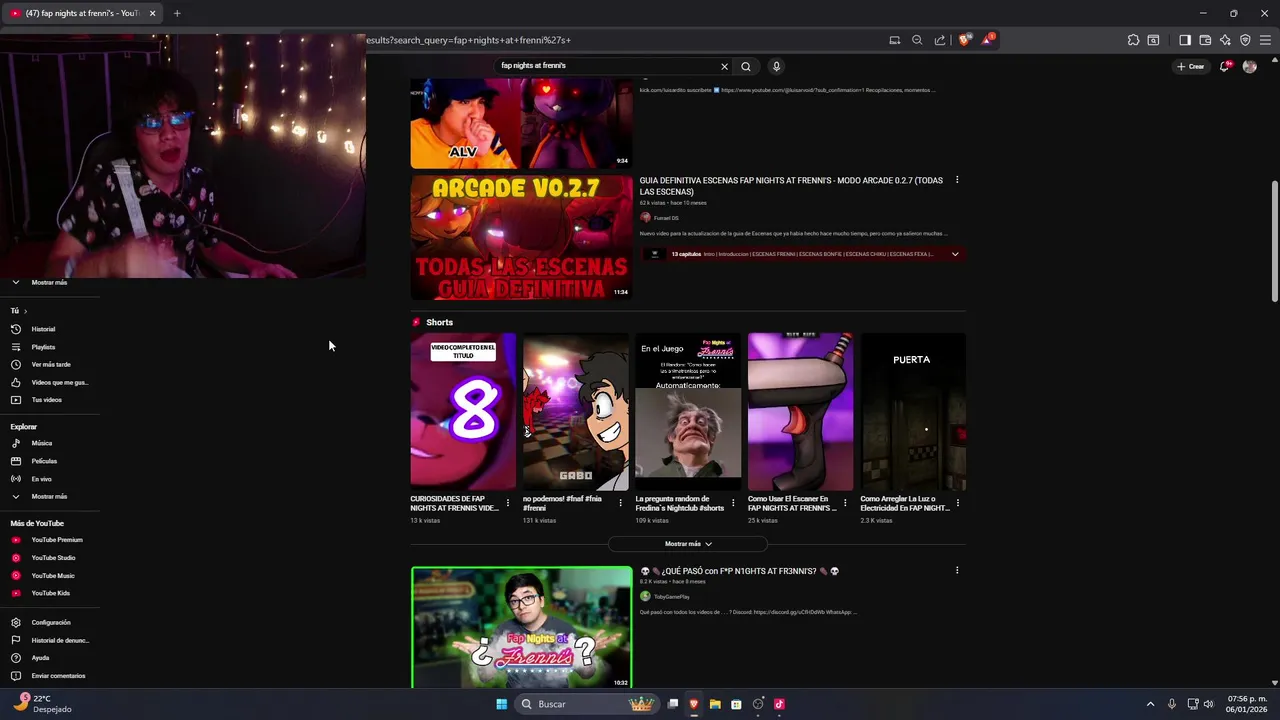The height and width of the screenshot is (720, 1280).
Task: Expand Mostrar más below Shorts shelf
Action: pyautogui.click(x=688, y=544)
